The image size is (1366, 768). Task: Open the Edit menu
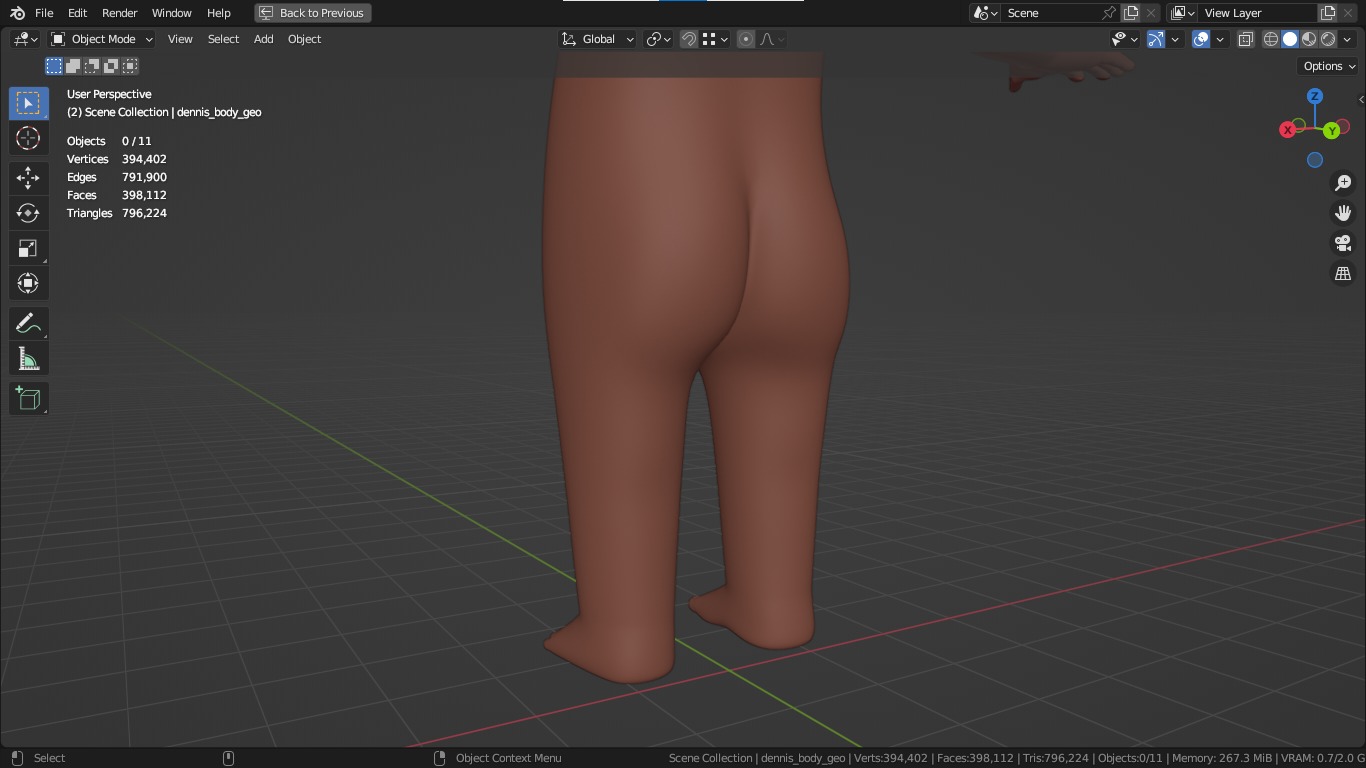(x=77, y=13)
